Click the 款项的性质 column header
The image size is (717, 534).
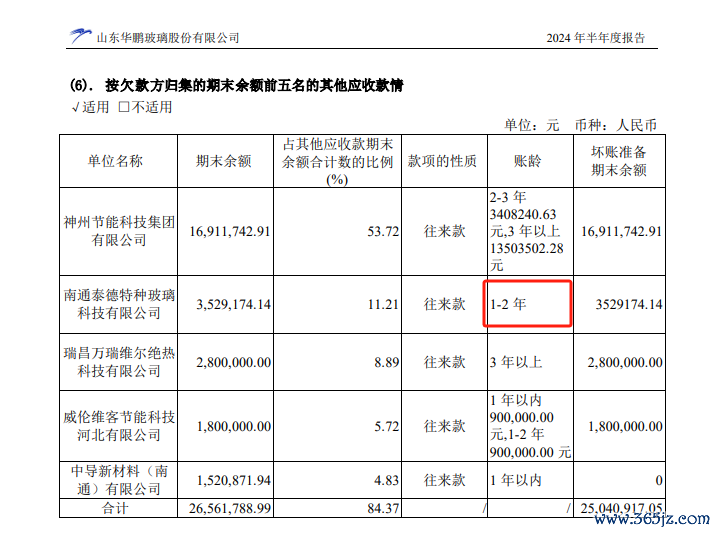point(443,161)
